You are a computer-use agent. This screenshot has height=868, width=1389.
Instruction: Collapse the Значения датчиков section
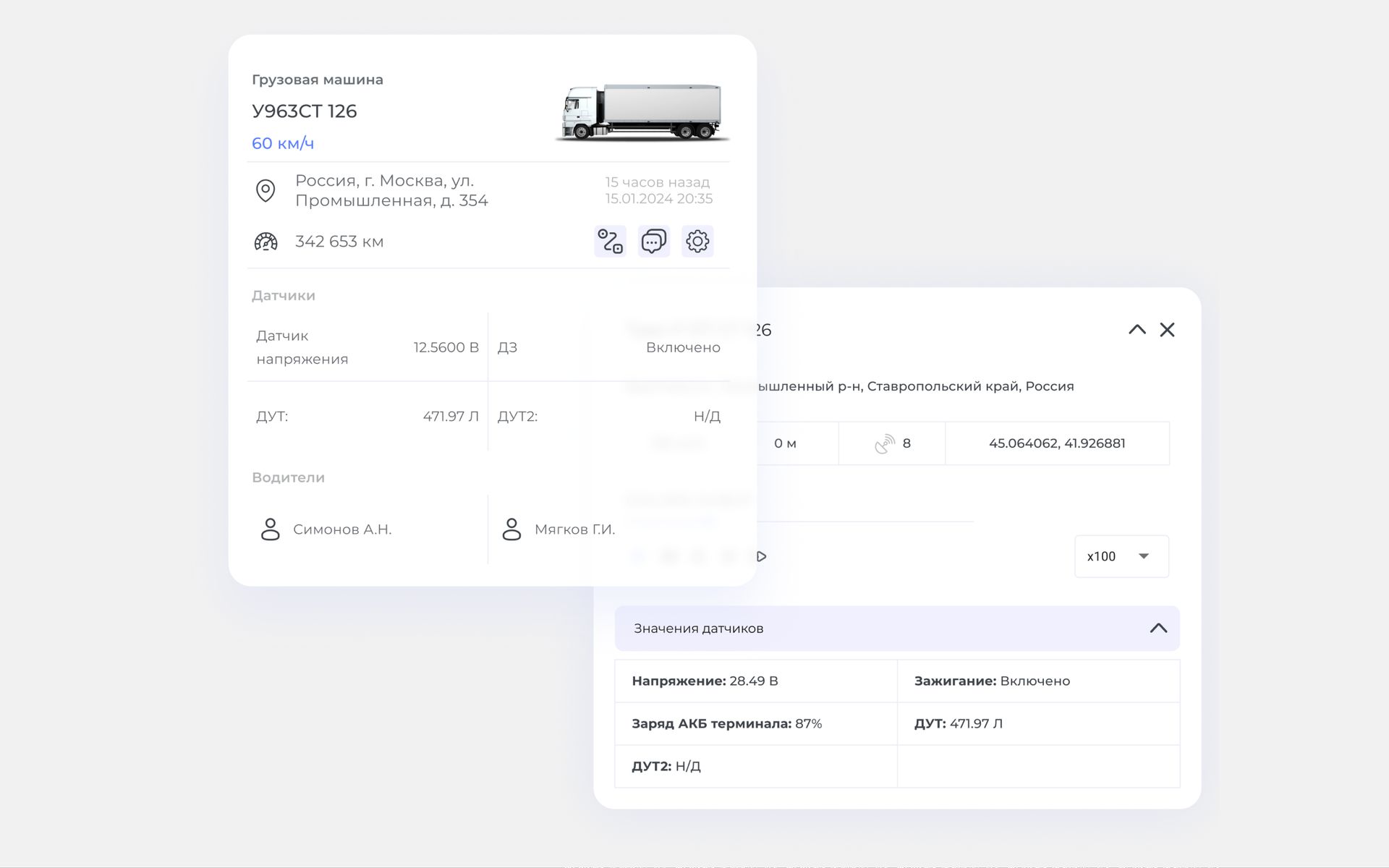pos(1158,628)
